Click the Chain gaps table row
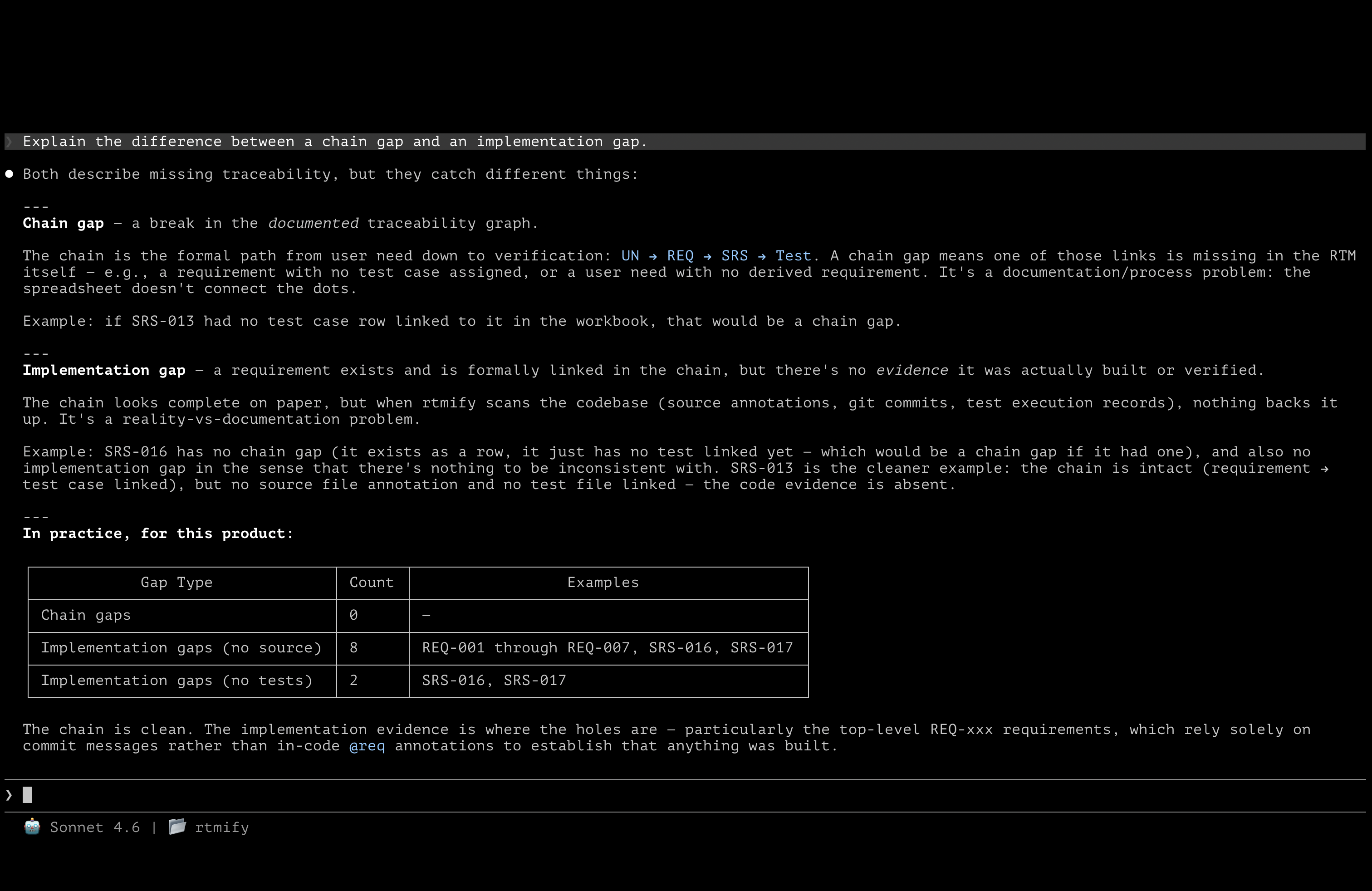The image size is (1372, 891). coord(85,615)
